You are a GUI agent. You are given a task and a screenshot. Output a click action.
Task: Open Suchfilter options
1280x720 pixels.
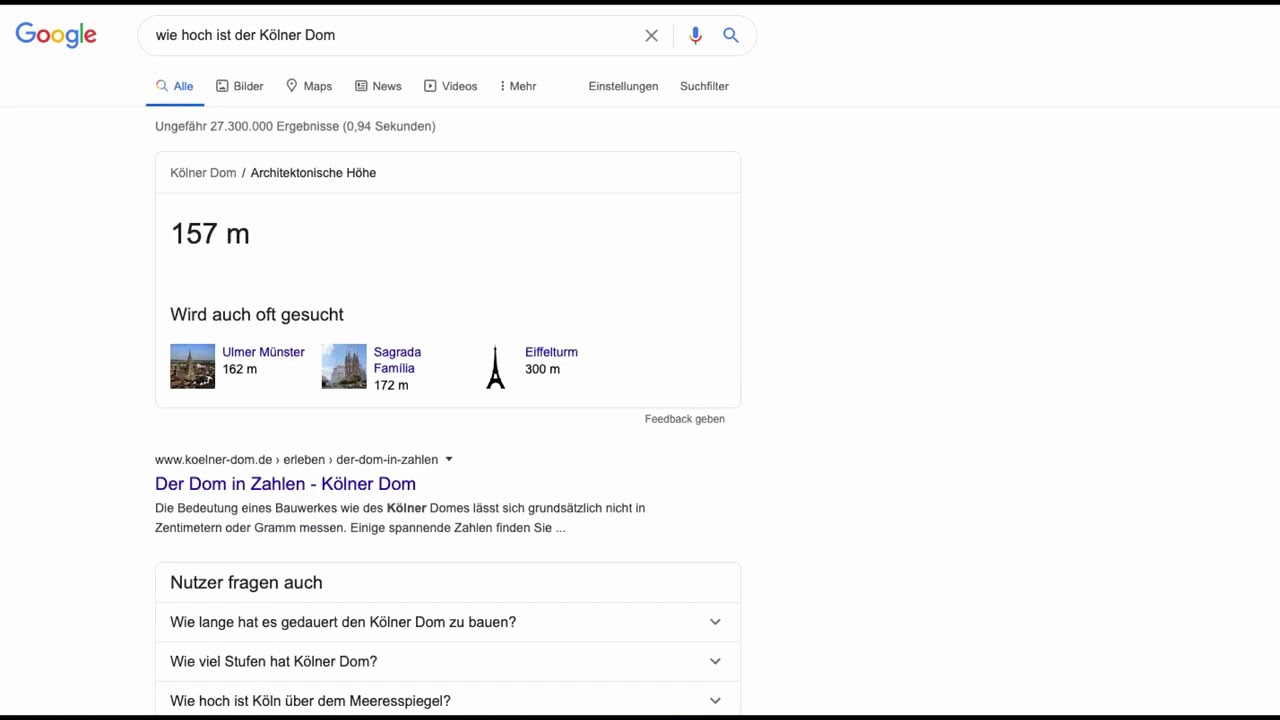click(x=704, y=86)
